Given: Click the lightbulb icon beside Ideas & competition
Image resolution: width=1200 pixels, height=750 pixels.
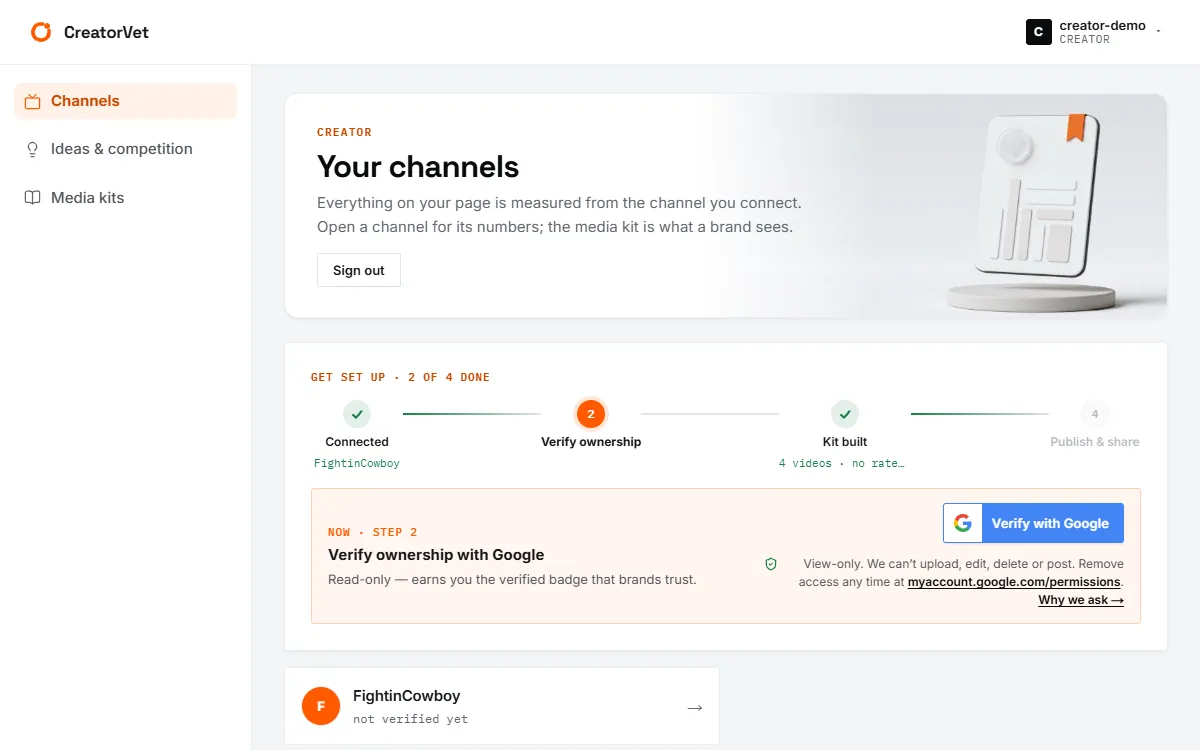Looking at the screenshot, I should (x=32, y=149).
